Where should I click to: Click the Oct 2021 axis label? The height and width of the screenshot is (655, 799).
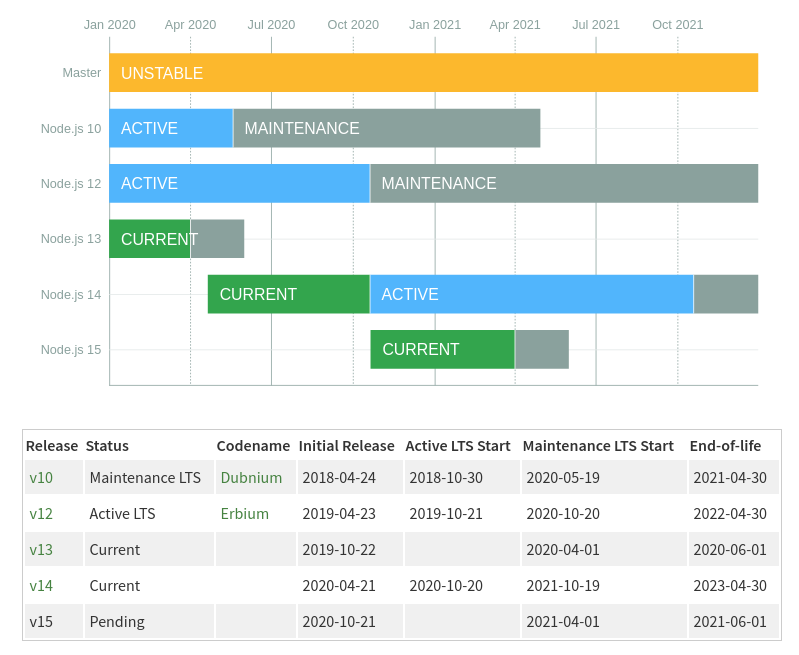(x=678, y=24)
